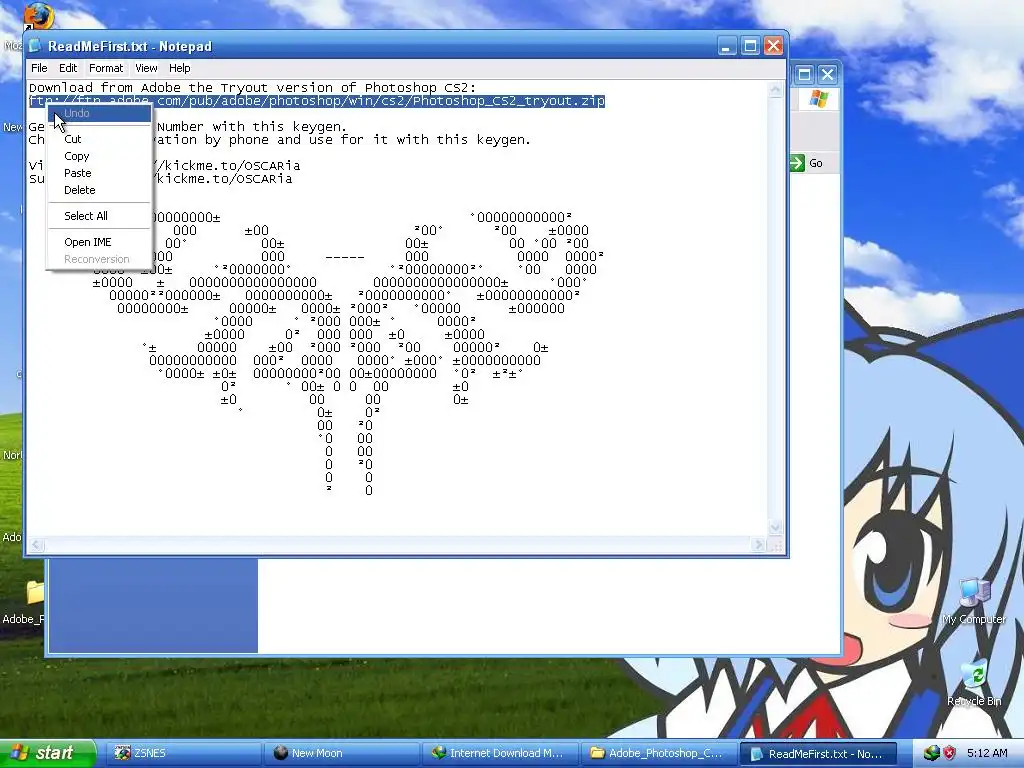Choose Copy from the context menu
1024x768 pixels.
tap(99, 156)
